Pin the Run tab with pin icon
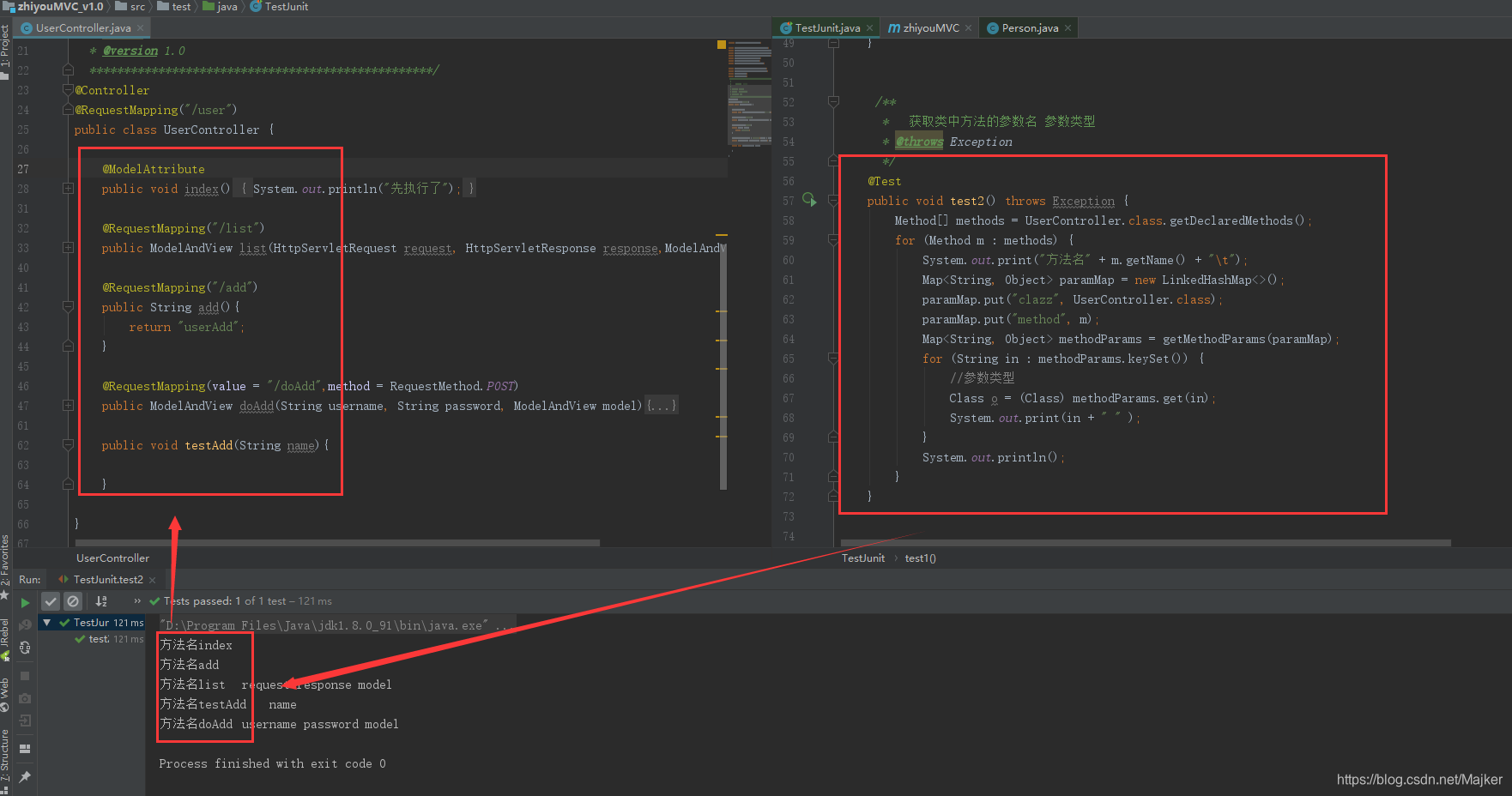Viewport: 1512px width, 796px height. point(25,777)
